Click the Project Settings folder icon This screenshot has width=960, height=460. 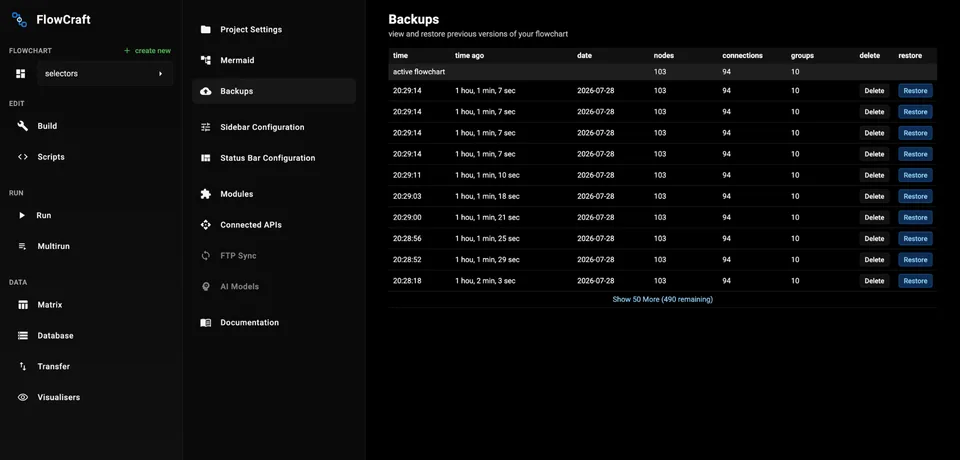206,29
